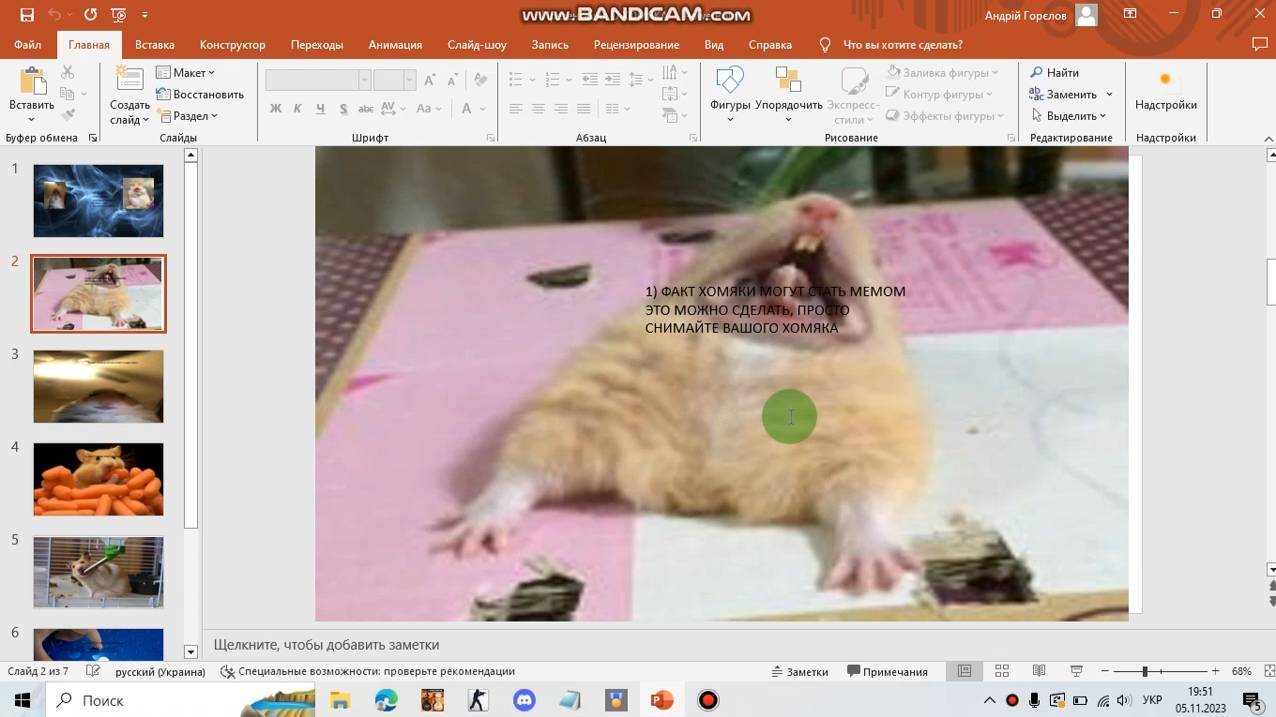Click Reset (Восстановить) slide button
Viewport: 1276px width, 717px height.
pos(200,94)
